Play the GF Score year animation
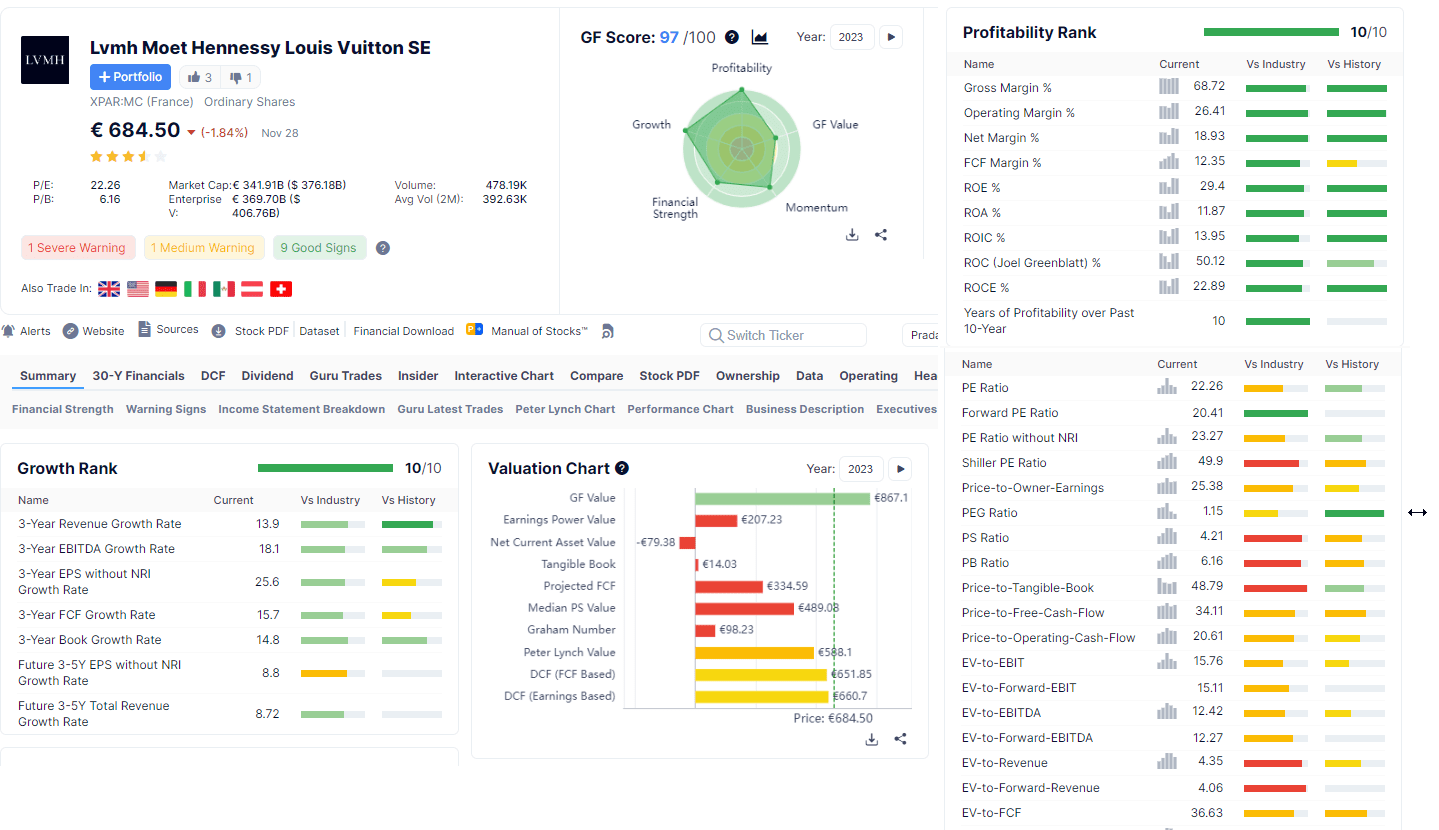This screenshot has width=1439, height=830. 891,37
